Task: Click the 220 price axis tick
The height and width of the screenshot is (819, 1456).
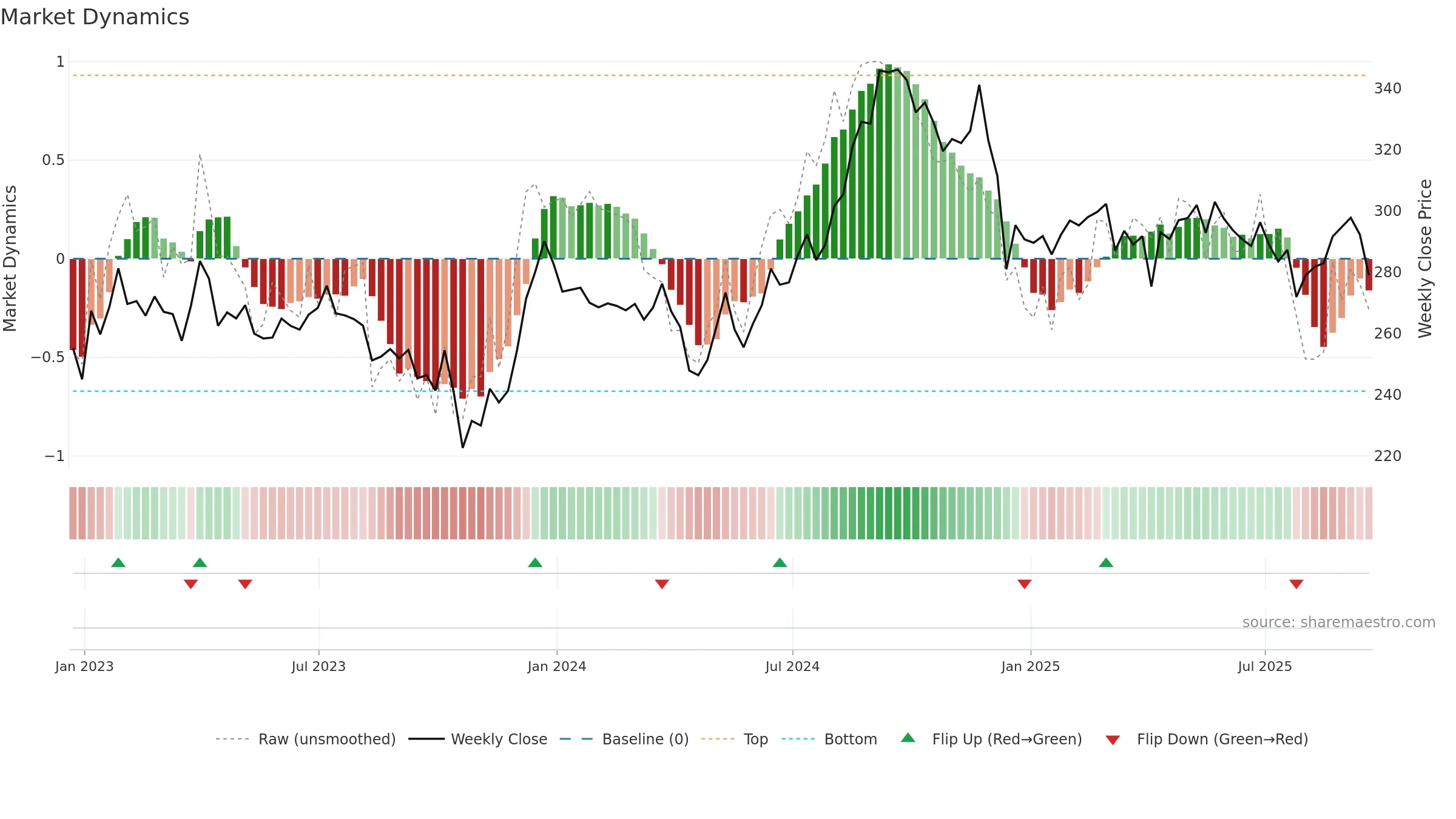Action: (x=1388, y=456)
